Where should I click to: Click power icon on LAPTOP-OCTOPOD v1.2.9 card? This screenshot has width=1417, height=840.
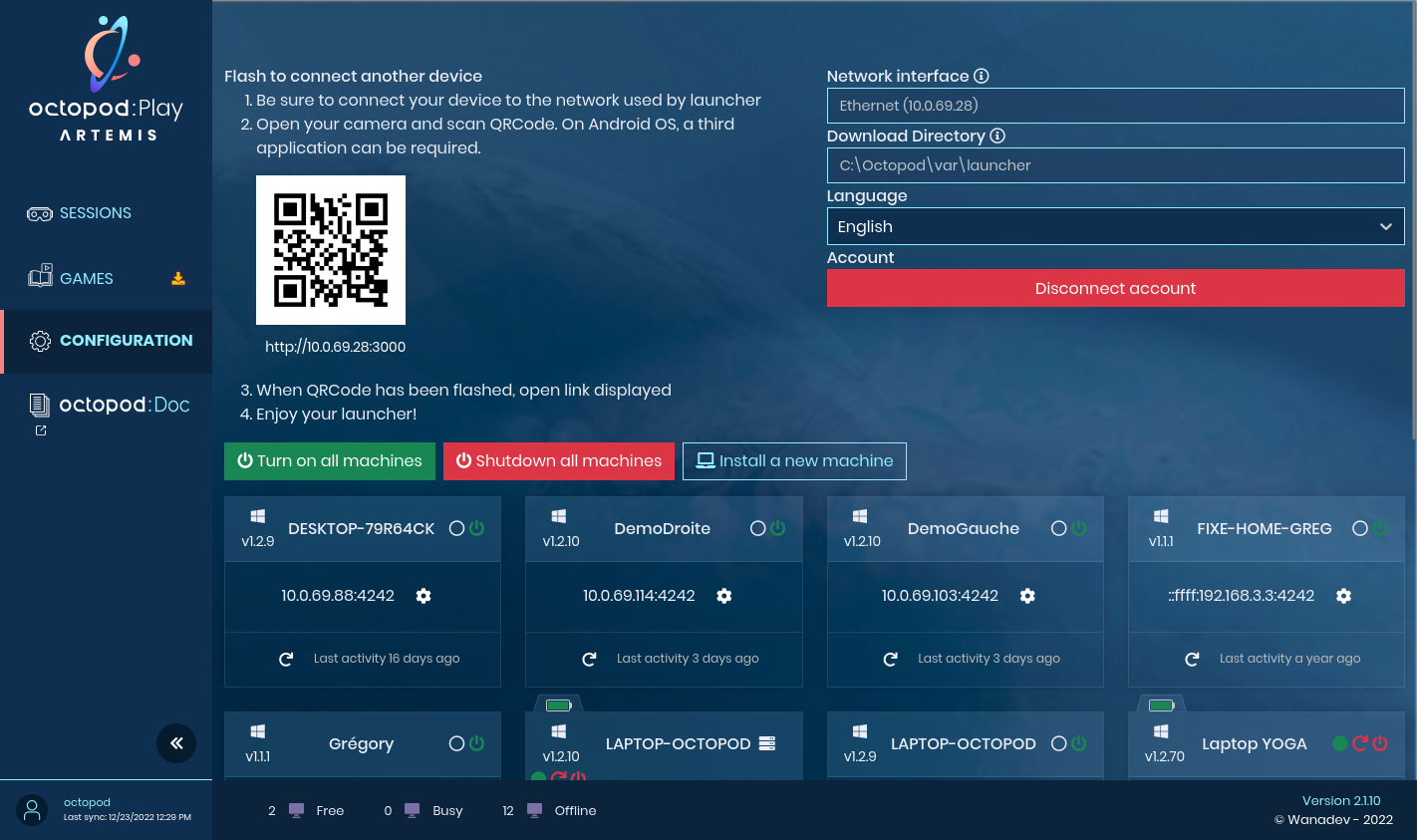[1079, 743]
